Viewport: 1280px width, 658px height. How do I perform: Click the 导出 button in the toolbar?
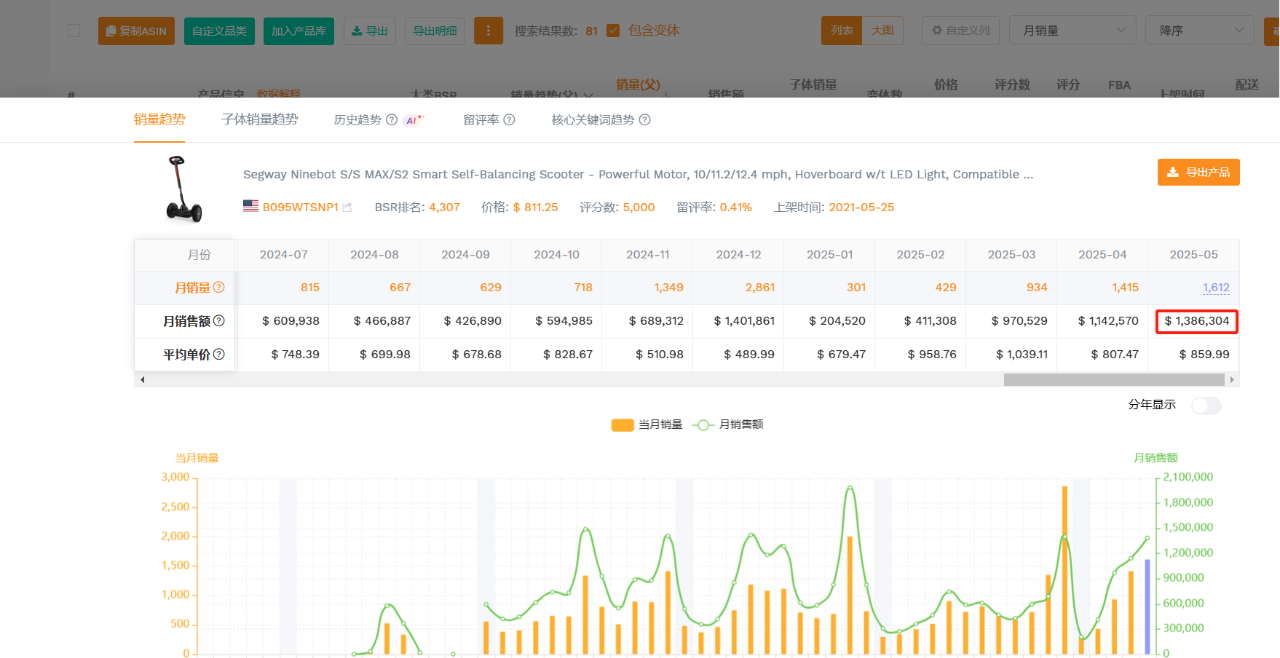(369, 31)
